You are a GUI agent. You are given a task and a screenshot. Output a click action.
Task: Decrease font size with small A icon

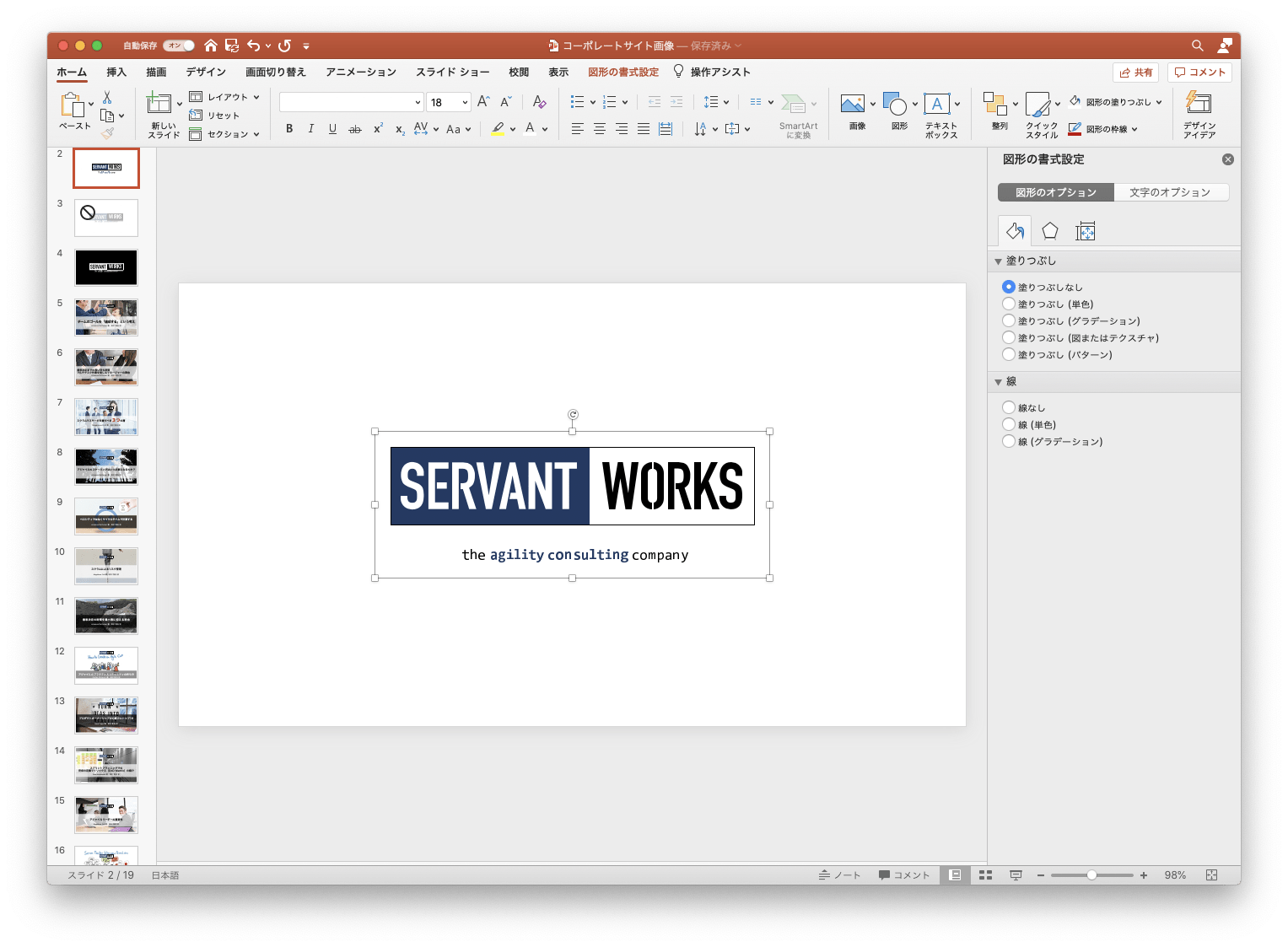pyautogui.click(x=506, y=102)
